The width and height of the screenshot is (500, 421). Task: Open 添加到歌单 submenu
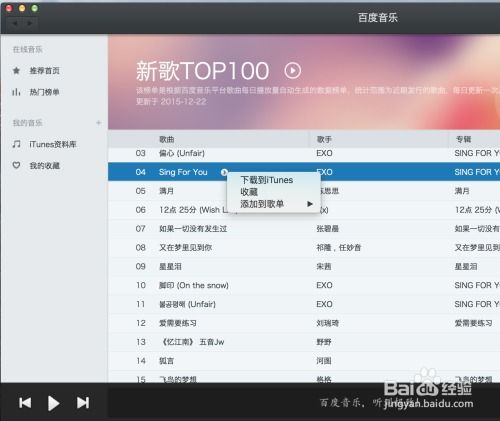click(x=274, y=204)
